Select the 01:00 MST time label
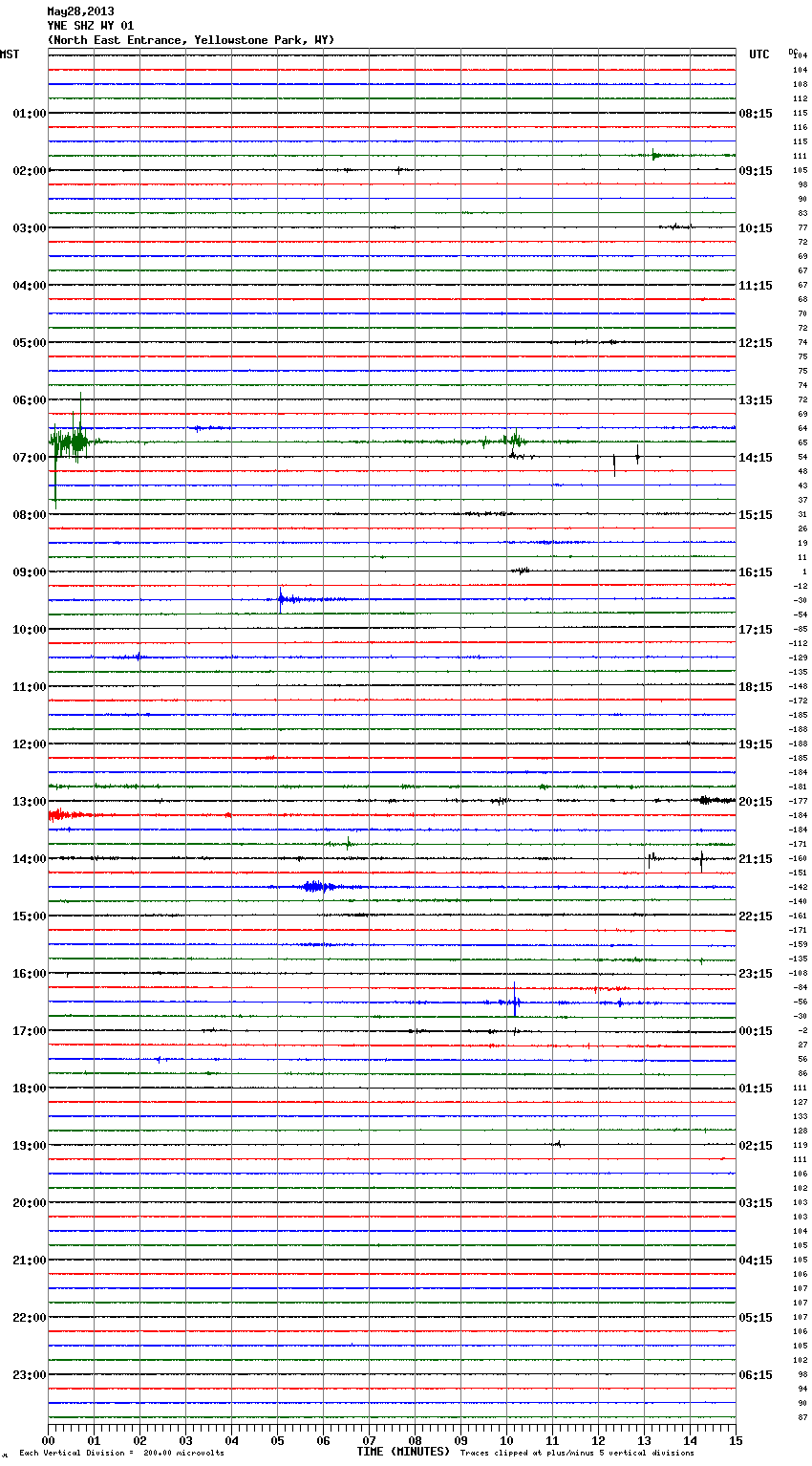 click(x=29, y=114)
